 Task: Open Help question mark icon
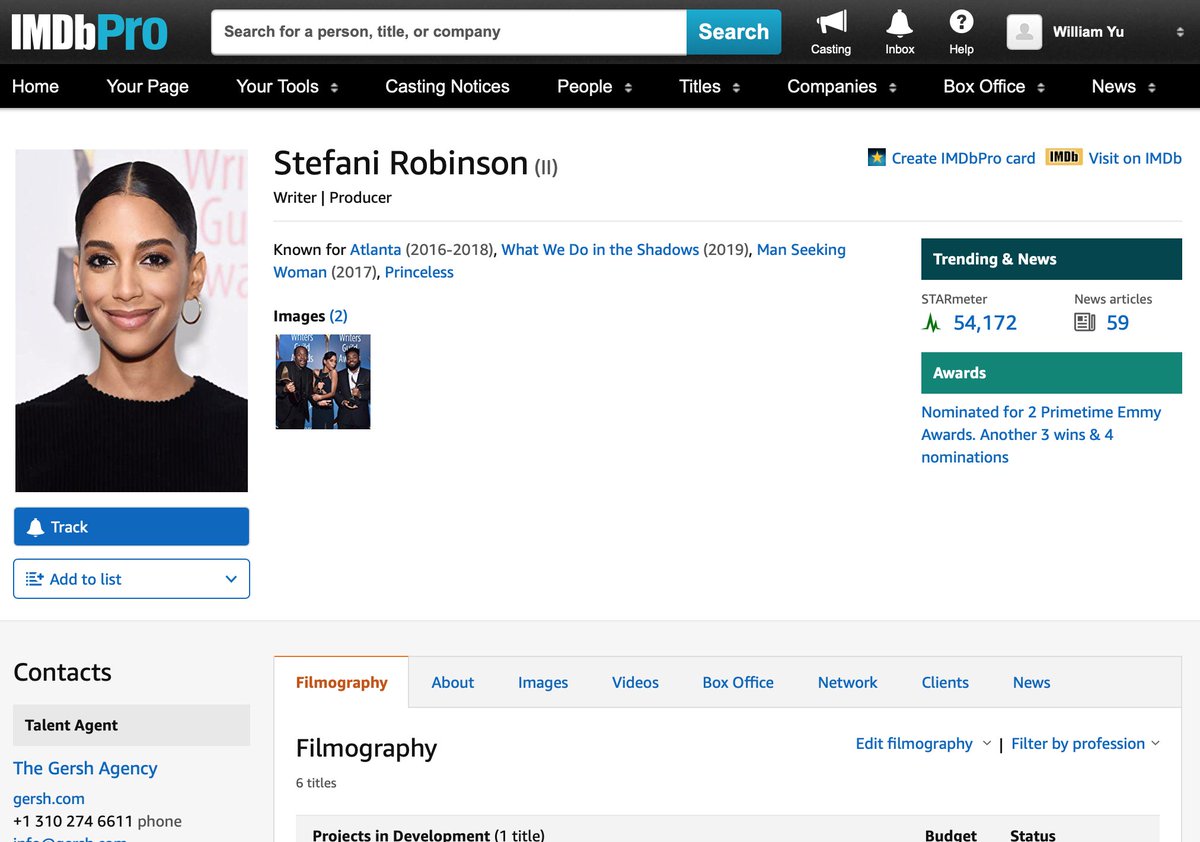(961, 22)
